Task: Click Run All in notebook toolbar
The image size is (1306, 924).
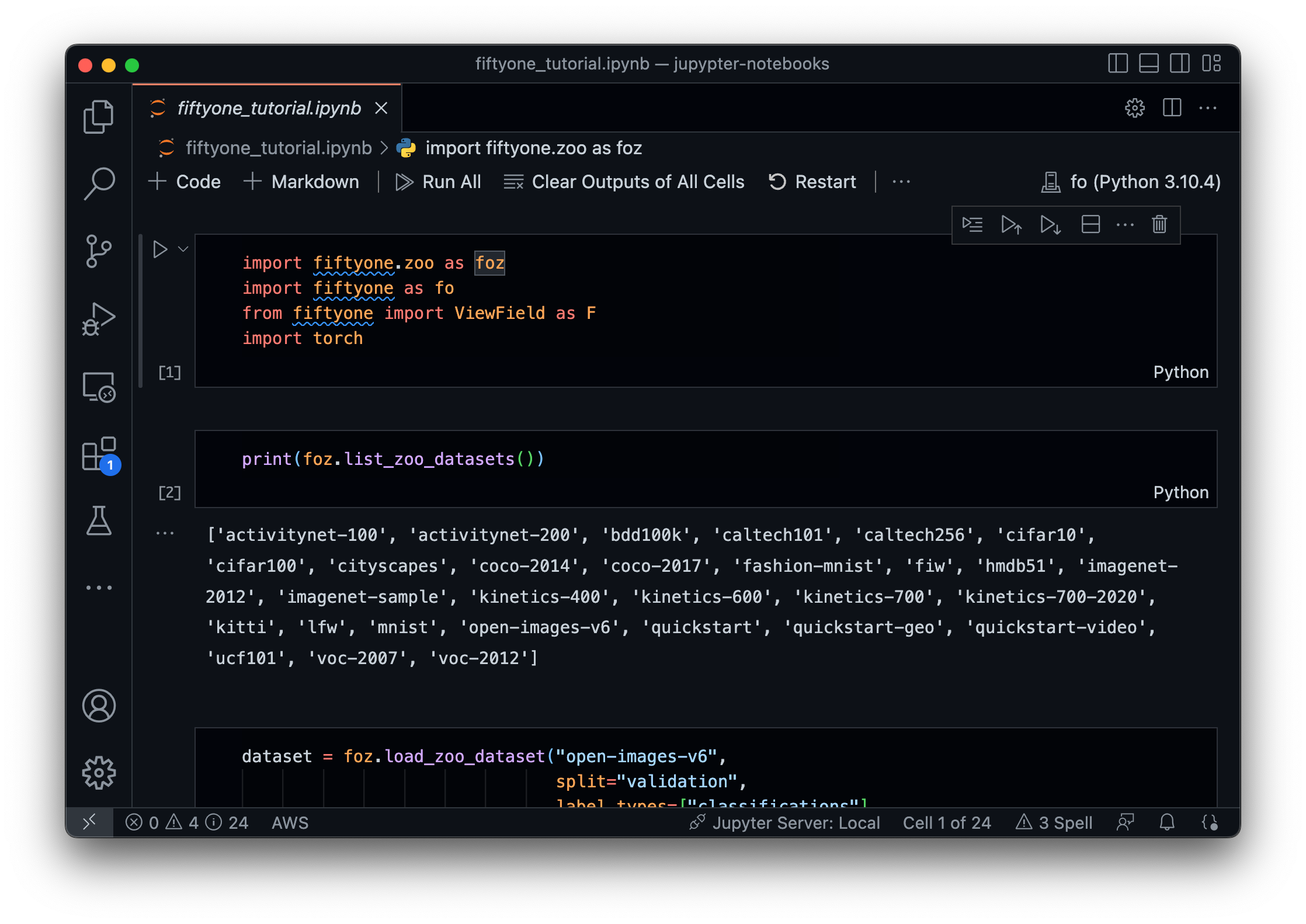Action: coord(438,182)
